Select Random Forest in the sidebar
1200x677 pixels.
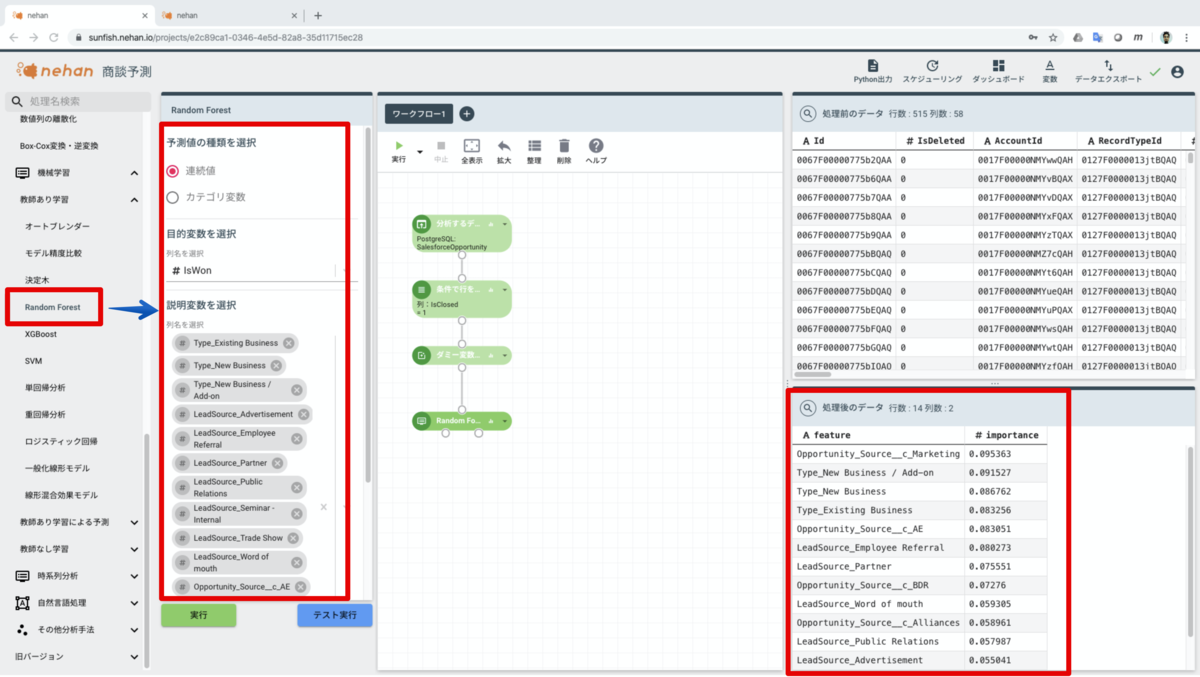[x=53, y=307]
